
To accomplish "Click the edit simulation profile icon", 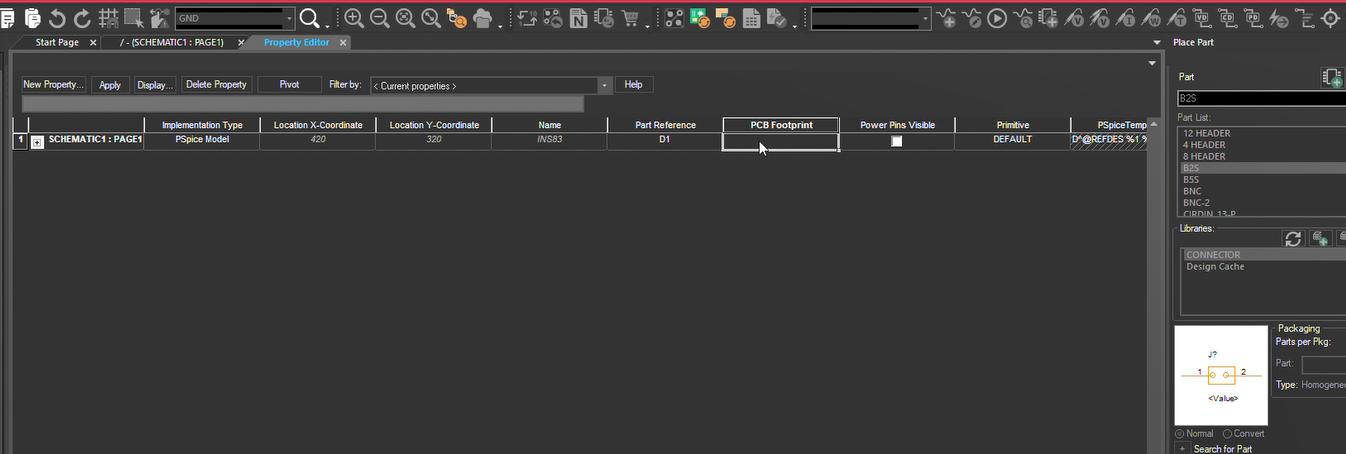I will point(972,18).
